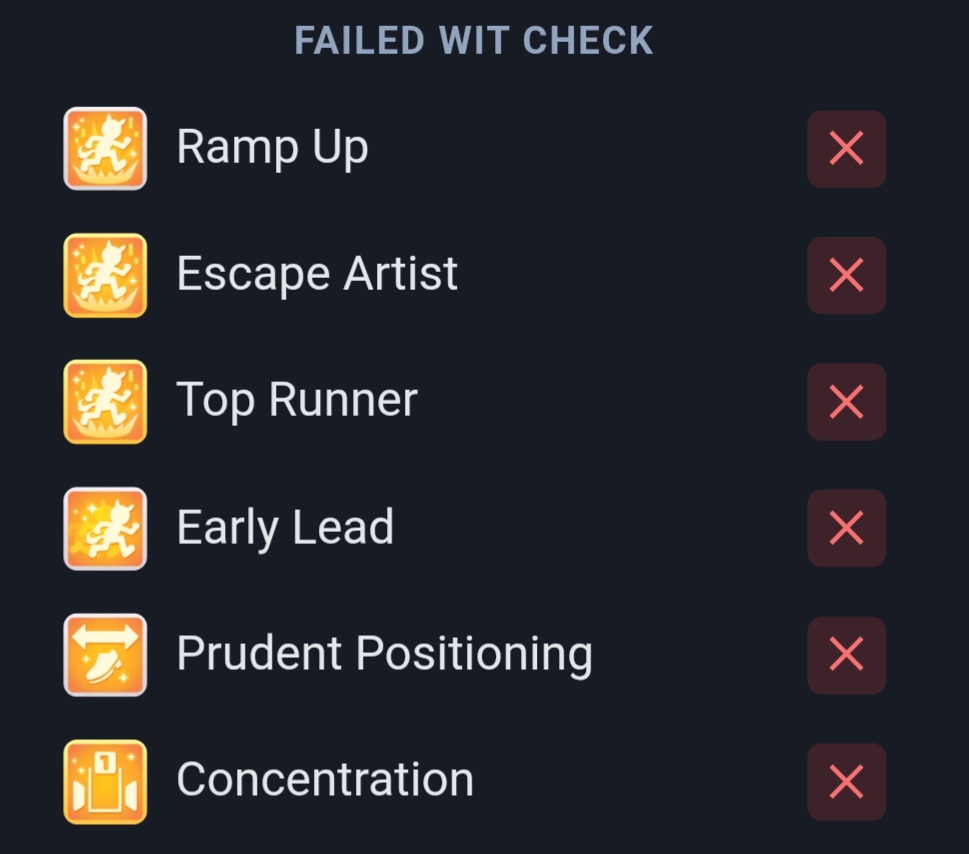The height and width of the screenshot is (854, 969).
Task: Toggle the red X beside Top Runner
Action: 847,402
